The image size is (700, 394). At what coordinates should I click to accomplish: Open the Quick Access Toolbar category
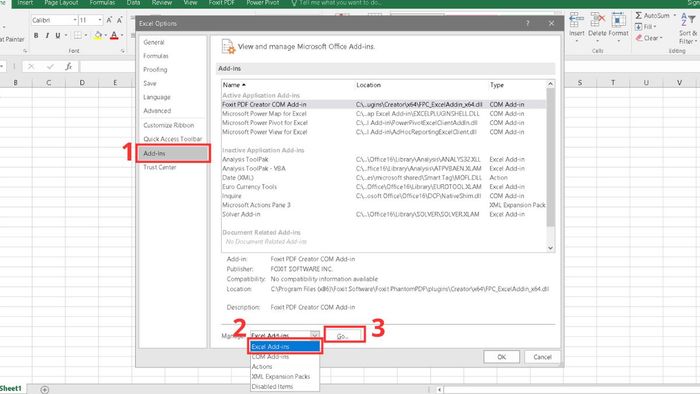pos(173,139)
